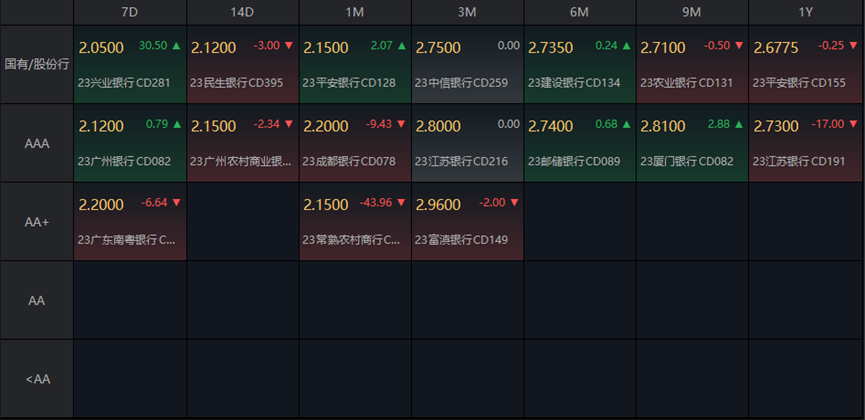Screen dimensions: 865x420
Task: Click red down arrow beside -2.34
Action: tap(289, 124)
